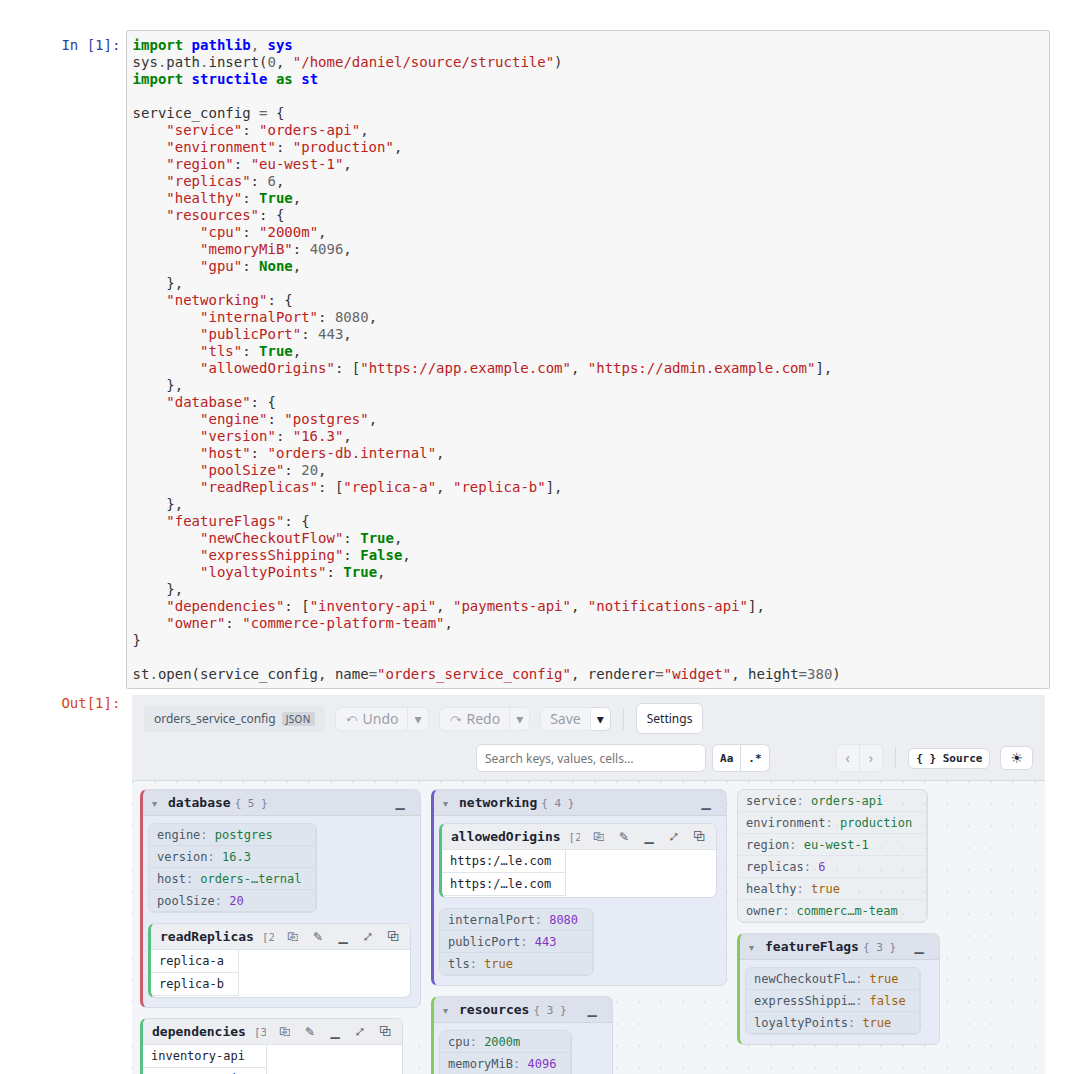Go to next search match
The width and height of the screenshot is (1084, 1074).
tap(871, 758)
